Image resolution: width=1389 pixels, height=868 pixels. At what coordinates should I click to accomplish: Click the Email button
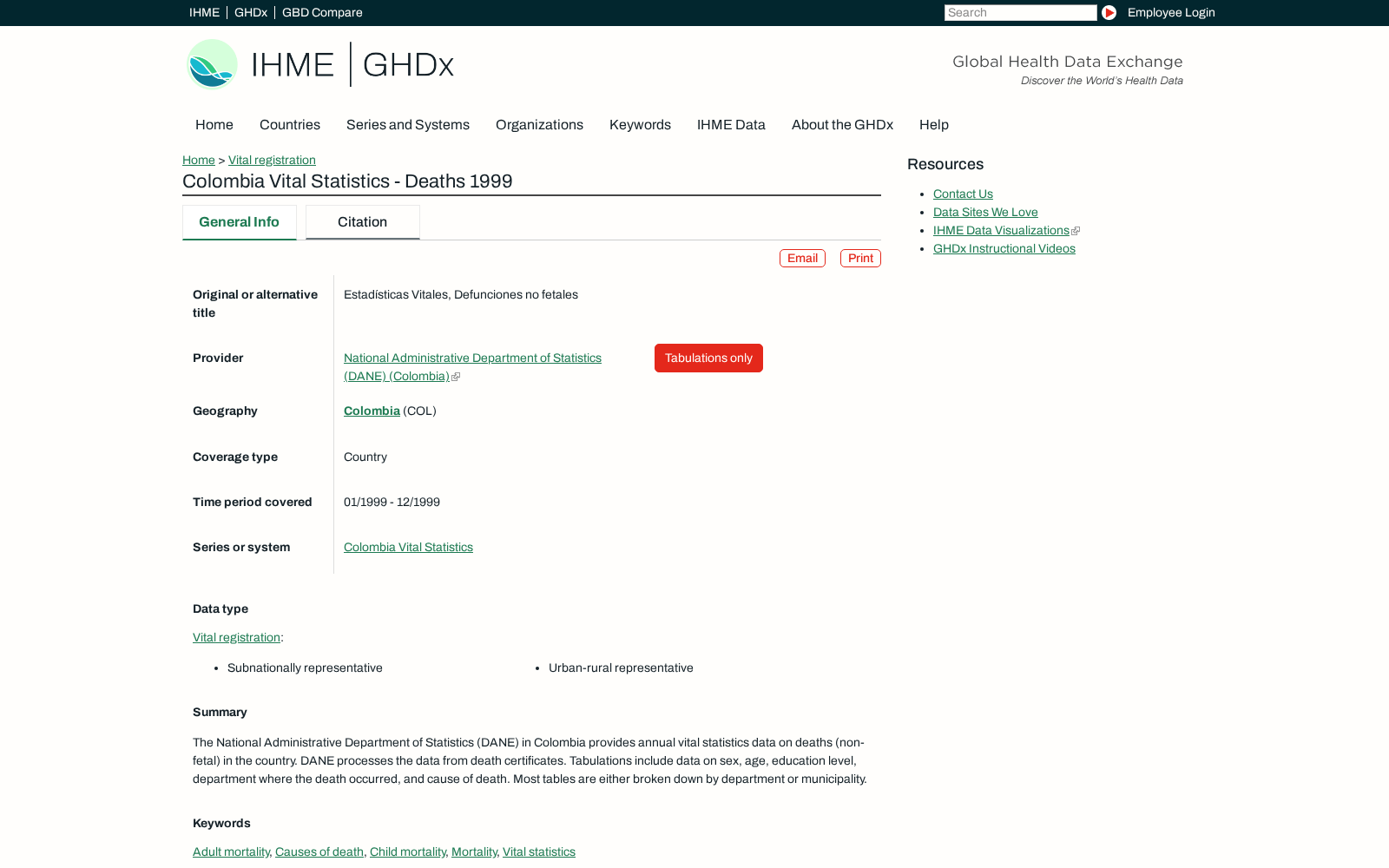pyautogui.click(x=802, y=259)
